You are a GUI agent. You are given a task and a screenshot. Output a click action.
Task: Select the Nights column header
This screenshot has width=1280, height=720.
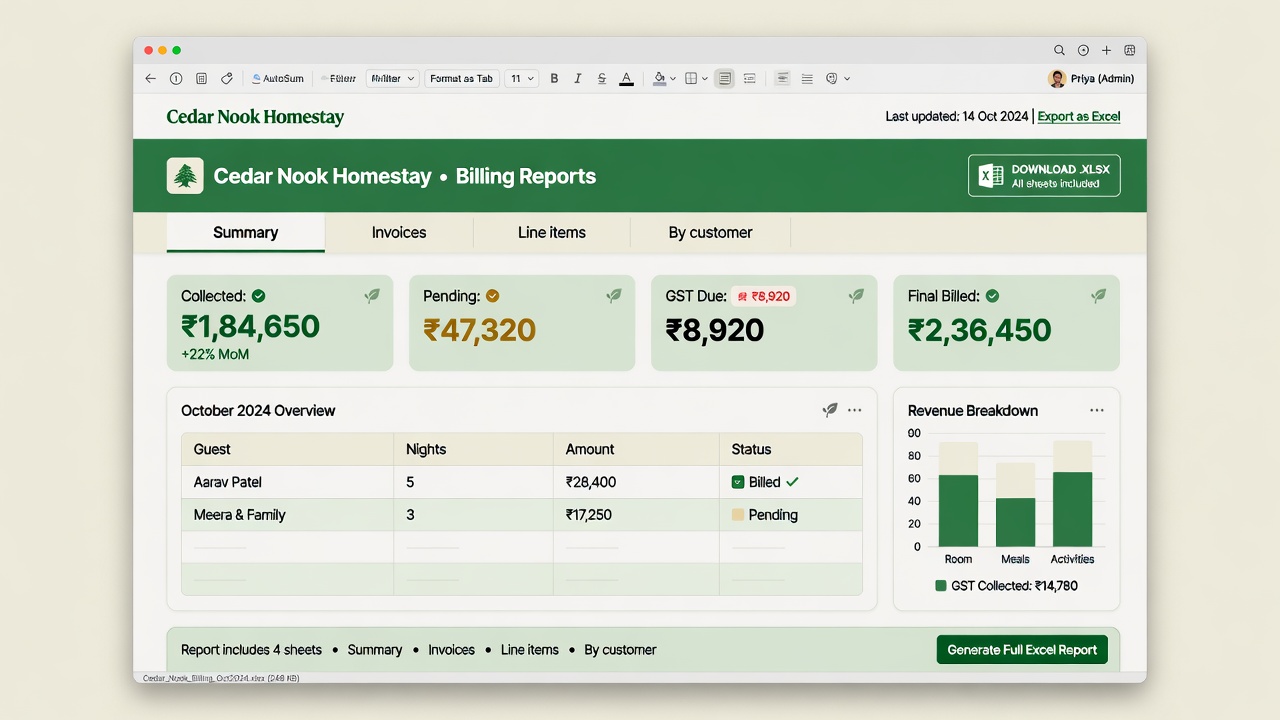(x=473, y=449)
